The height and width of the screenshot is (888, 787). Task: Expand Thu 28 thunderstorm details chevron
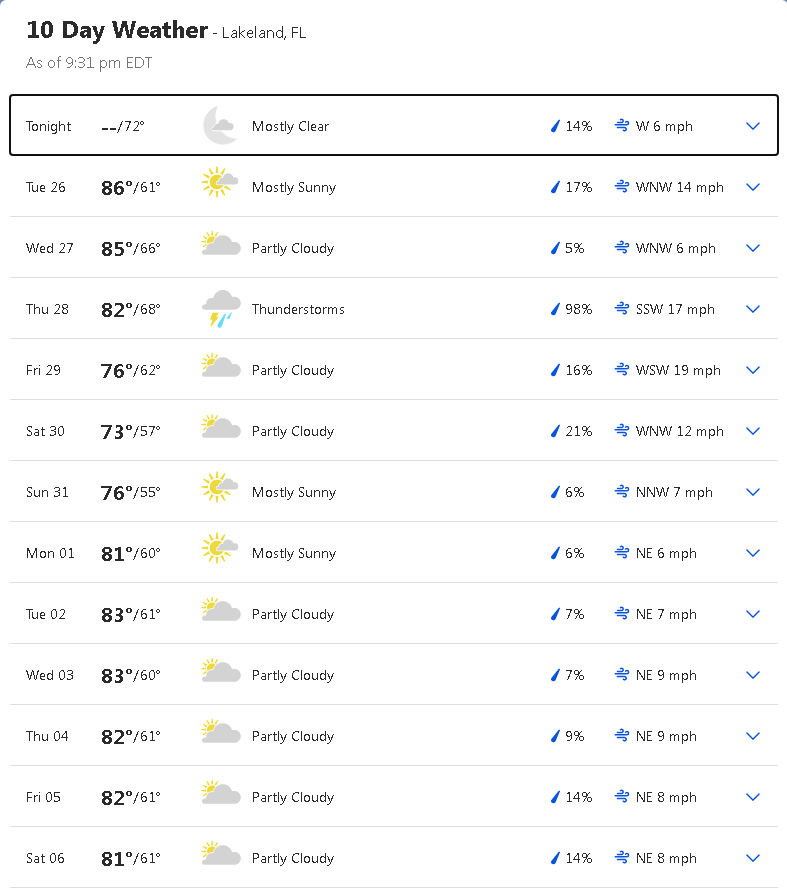click(753, 309)
